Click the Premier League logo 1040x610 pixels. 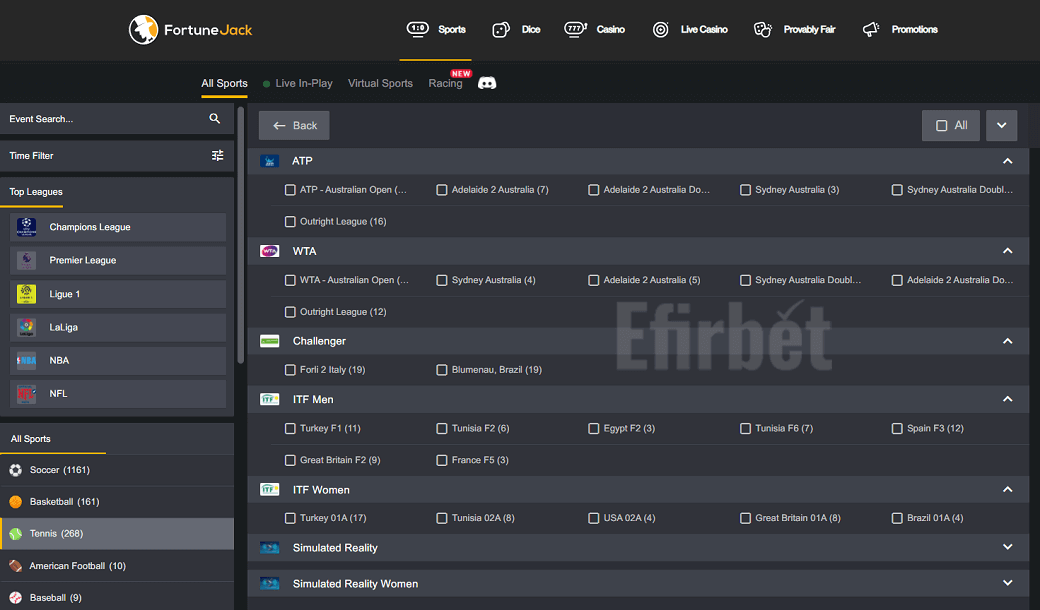27,260
